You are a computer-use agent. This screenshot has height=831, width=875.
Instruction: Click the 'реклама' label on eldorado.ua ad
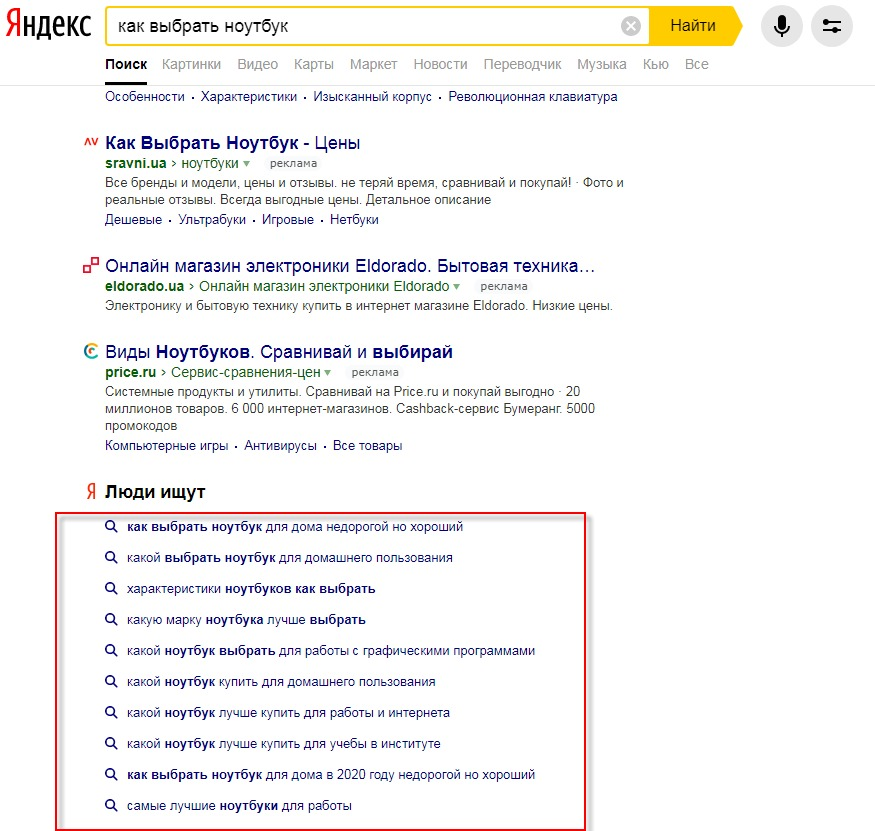coord(504,286)
